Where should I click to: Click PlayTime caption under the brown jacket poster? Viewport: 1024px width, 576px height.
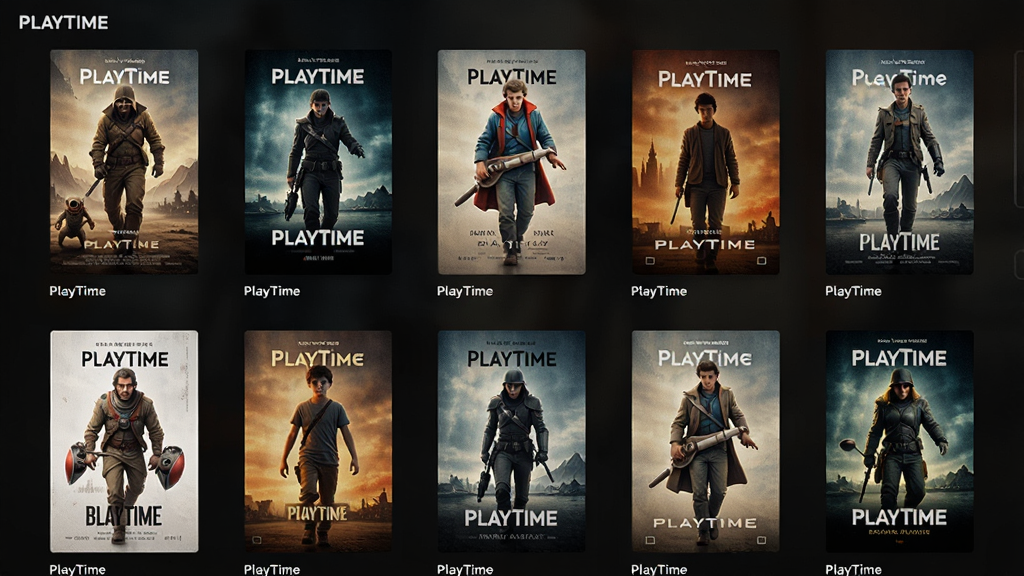659,291
